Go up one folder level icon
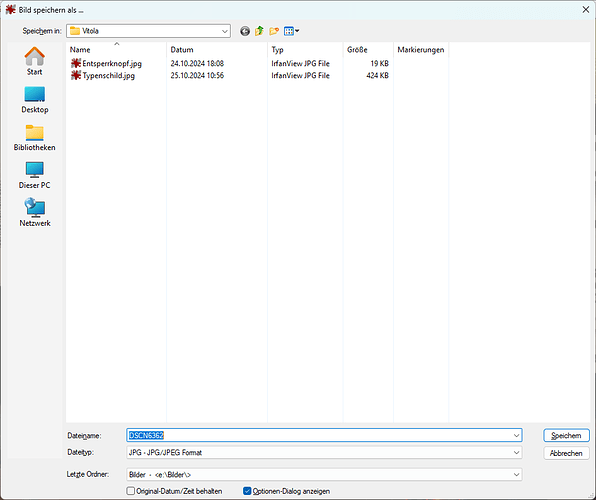The height and width of the screenshot is (500, 596). 259,31
